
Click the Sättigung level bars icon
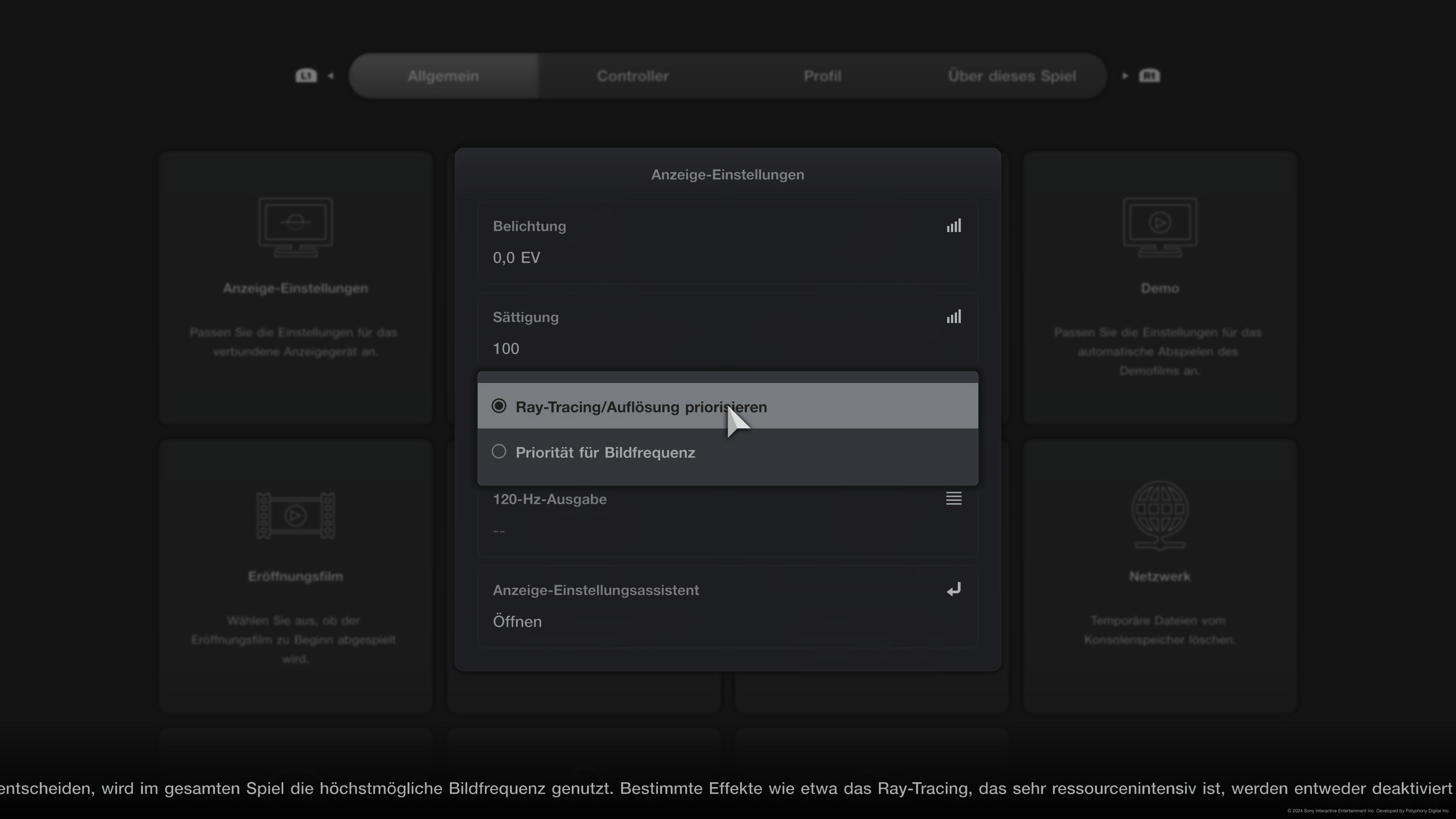click(x=954, y=317)
